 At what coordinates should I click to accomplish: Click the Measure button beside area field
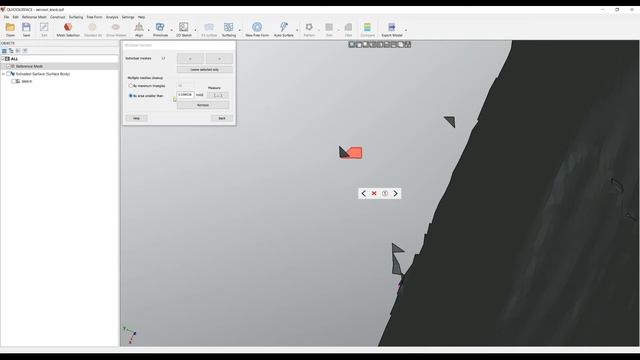click(218, 96)
